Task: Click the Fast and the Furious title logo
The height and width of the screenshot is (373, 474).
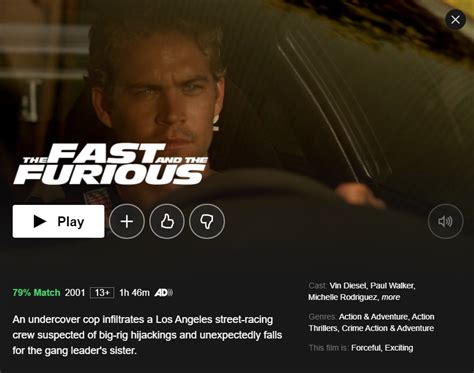Action: click(111, 164)
